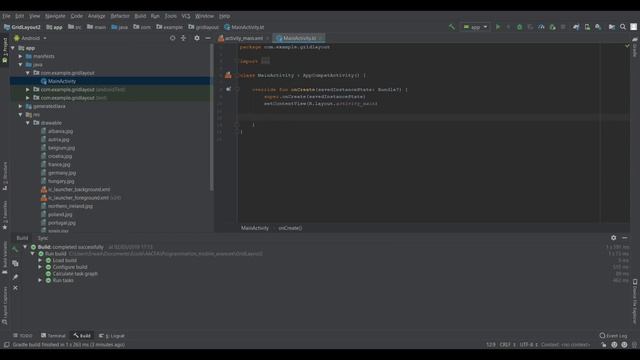The width and height of the screenshot is (640, 360).
Task: Expand the Run tasks node
Action: (x=40, y=280)
